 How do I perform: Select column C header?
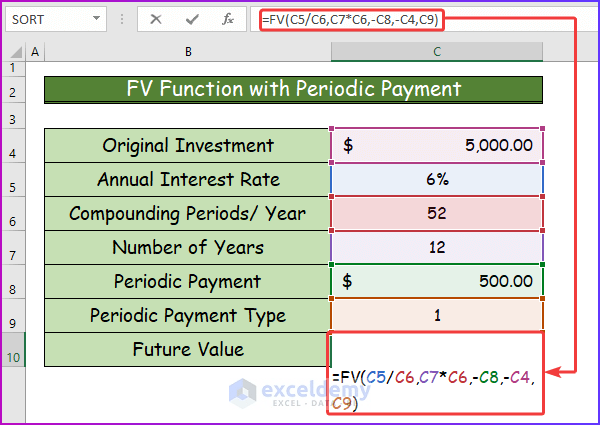tap(437, 52)
